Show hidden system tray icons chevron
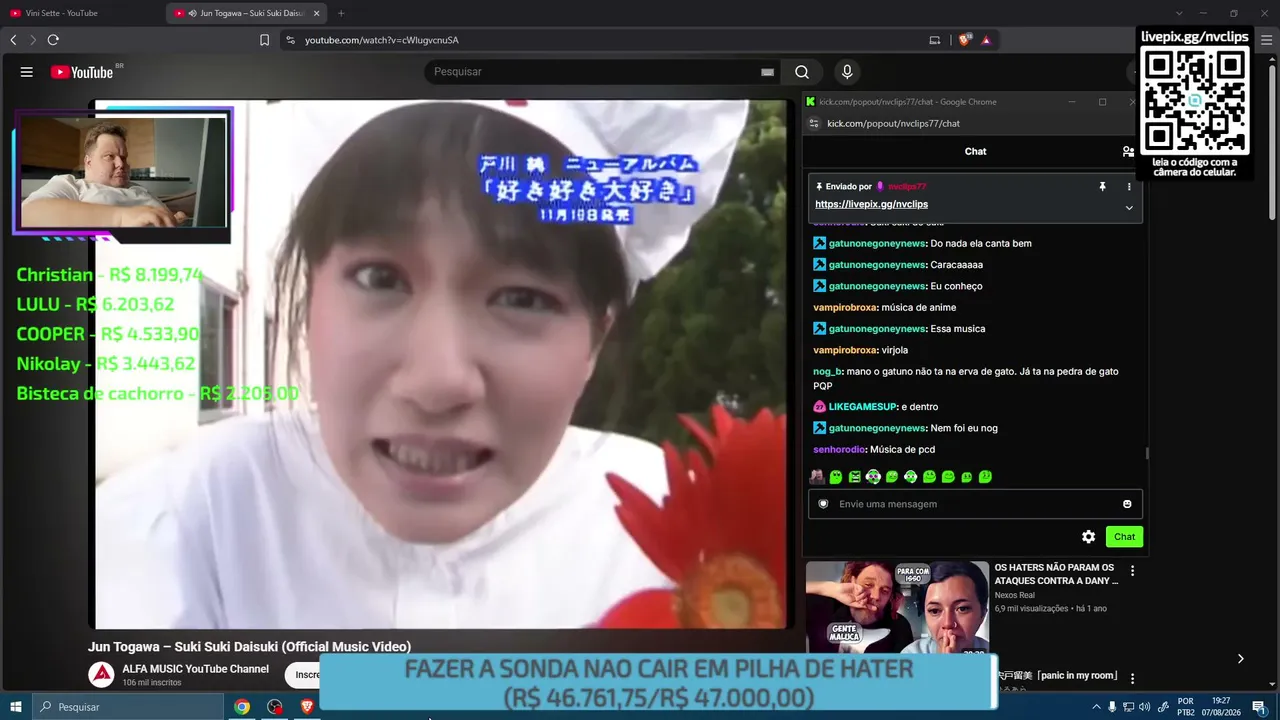The height and width of the screenshot is (720, 1280). tap(1096, 707)
